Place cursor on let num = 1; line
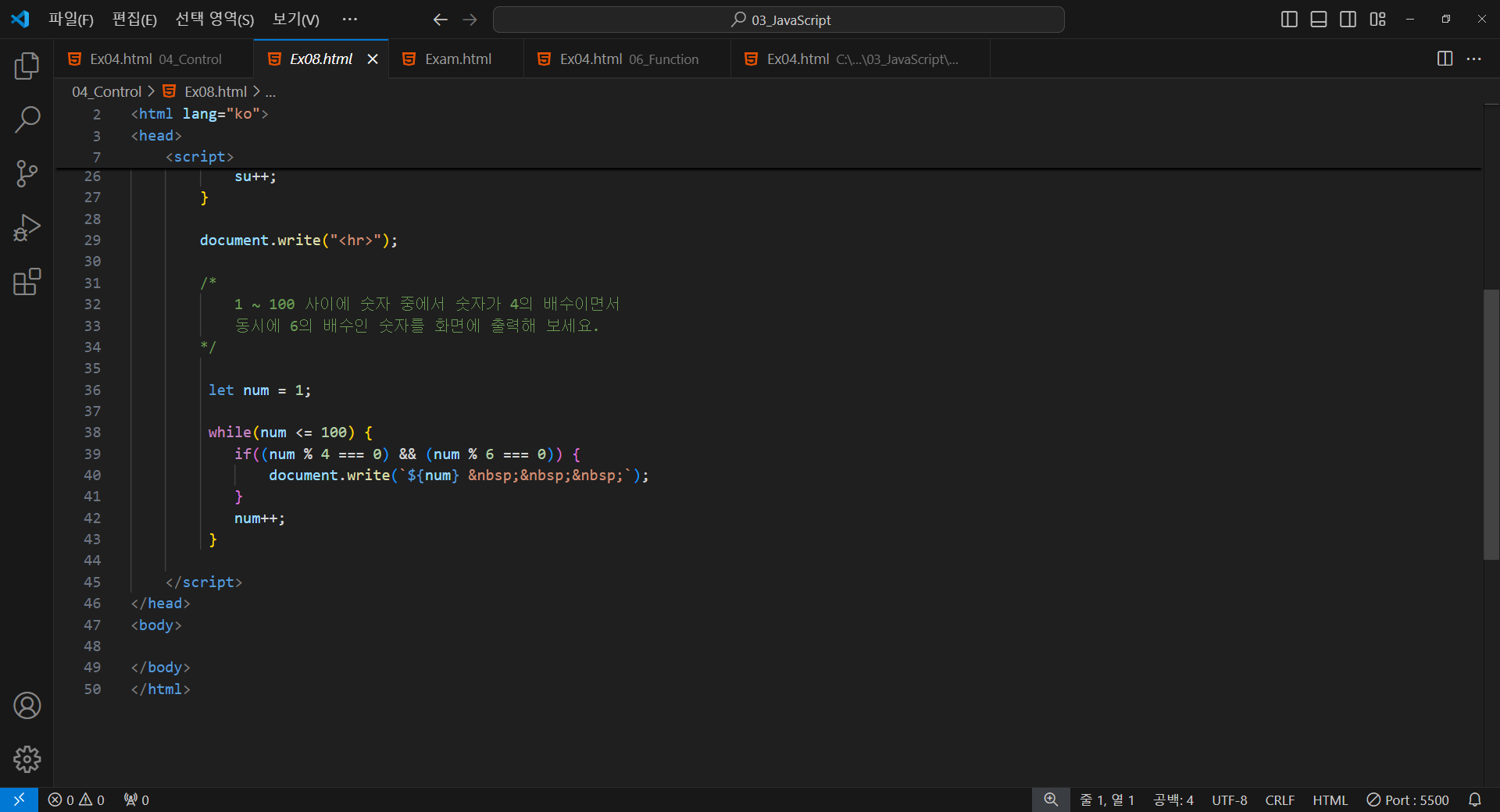This screenshot has height=812, width=1500. pyautogui.click(x=259, y=390)
